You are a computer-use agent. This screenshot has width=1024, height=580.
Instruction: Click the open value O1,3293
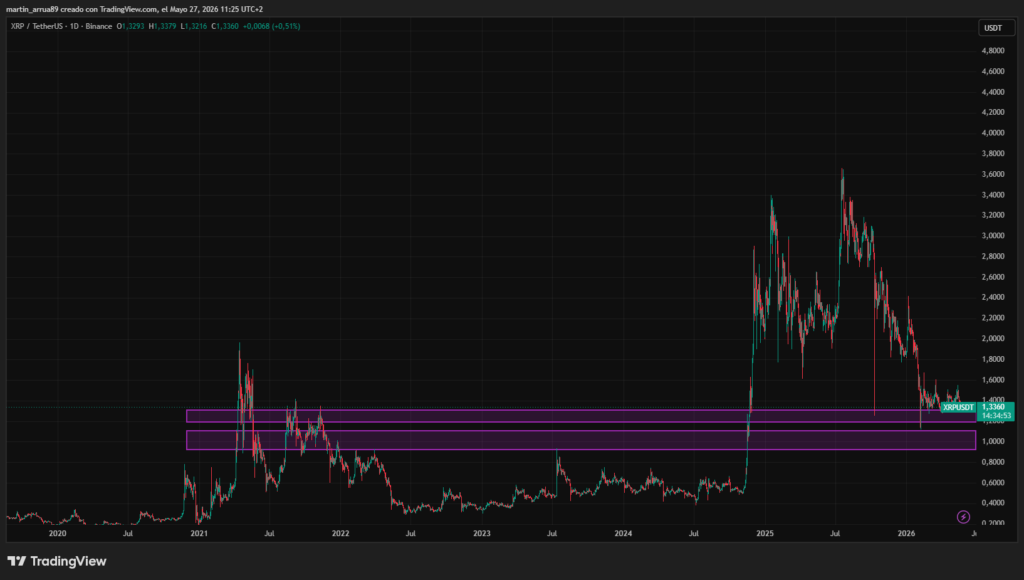pos(130,26)
